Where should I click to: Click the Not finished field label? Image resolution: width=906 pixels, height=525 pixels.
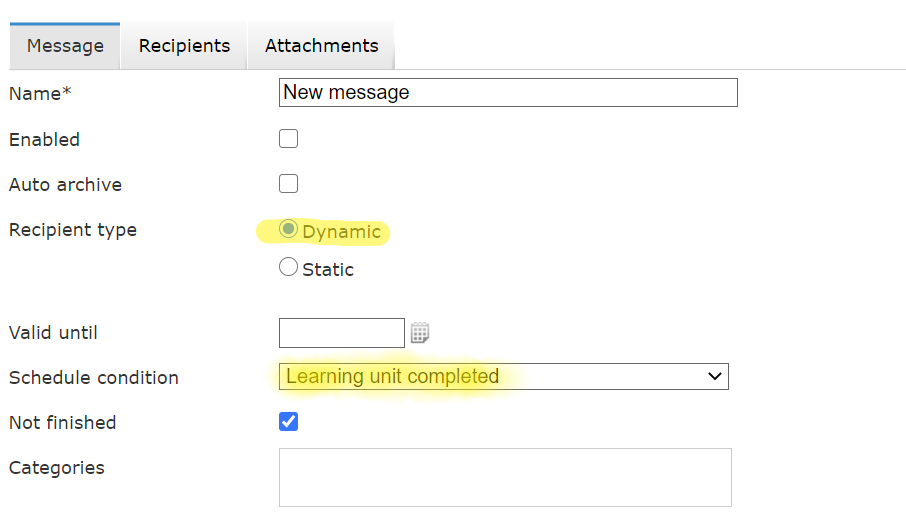[62, 423]
